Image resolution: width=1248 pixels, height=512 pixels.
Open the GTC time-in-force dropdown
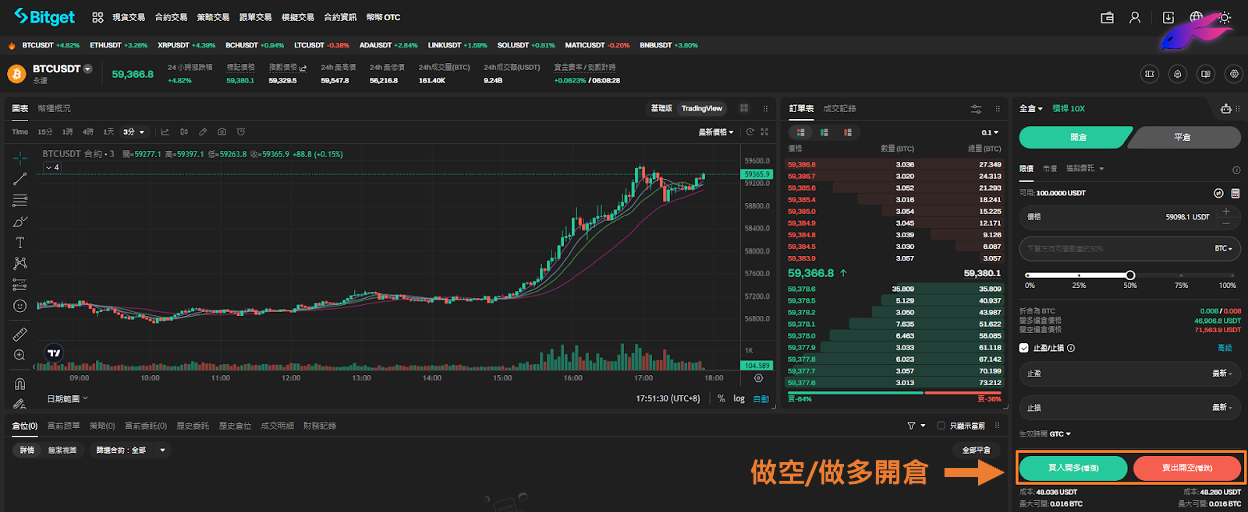pos(1060,434)
